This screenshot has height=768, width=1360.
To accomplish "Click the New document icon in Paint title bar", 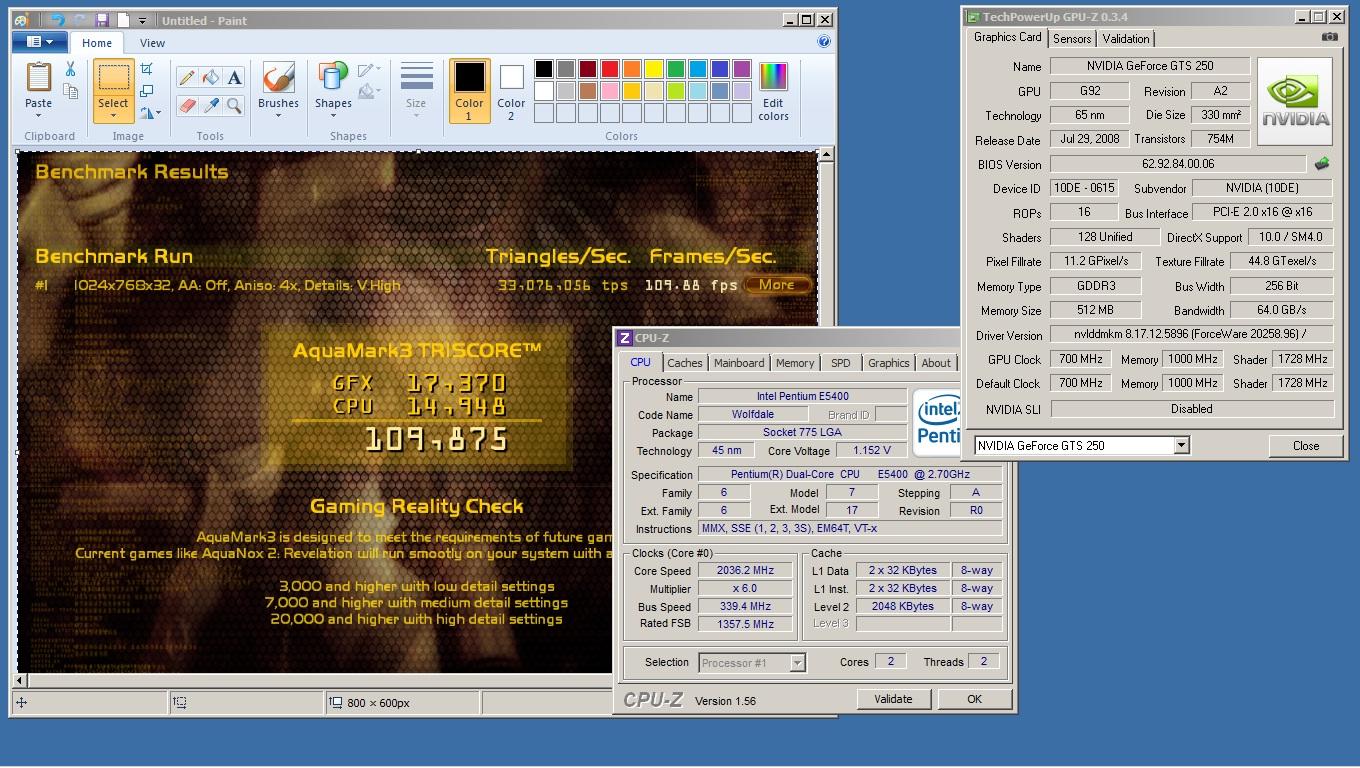I will tap(123, 20).
